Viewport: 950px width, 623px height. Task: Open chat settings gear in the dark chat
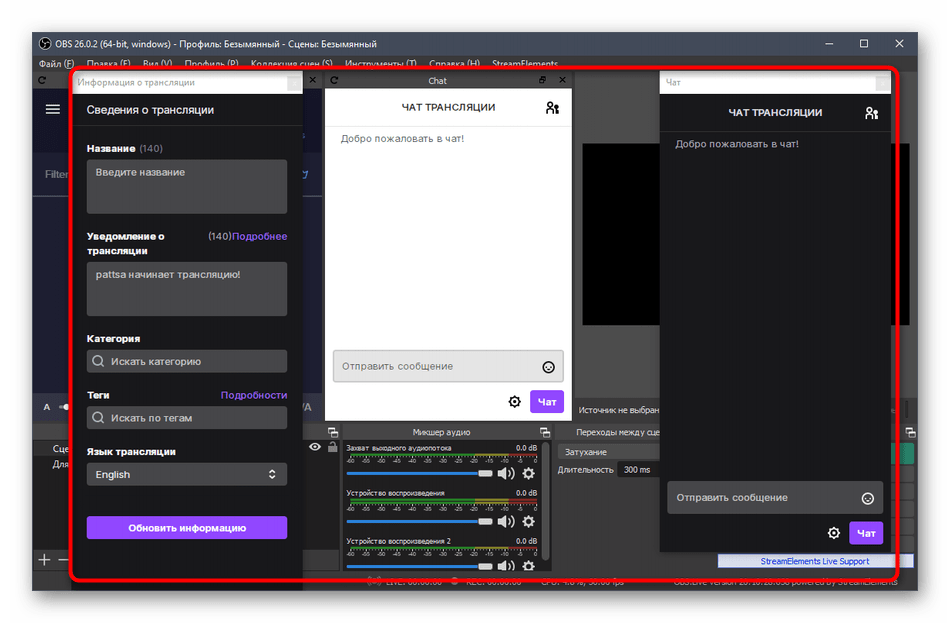833,533
